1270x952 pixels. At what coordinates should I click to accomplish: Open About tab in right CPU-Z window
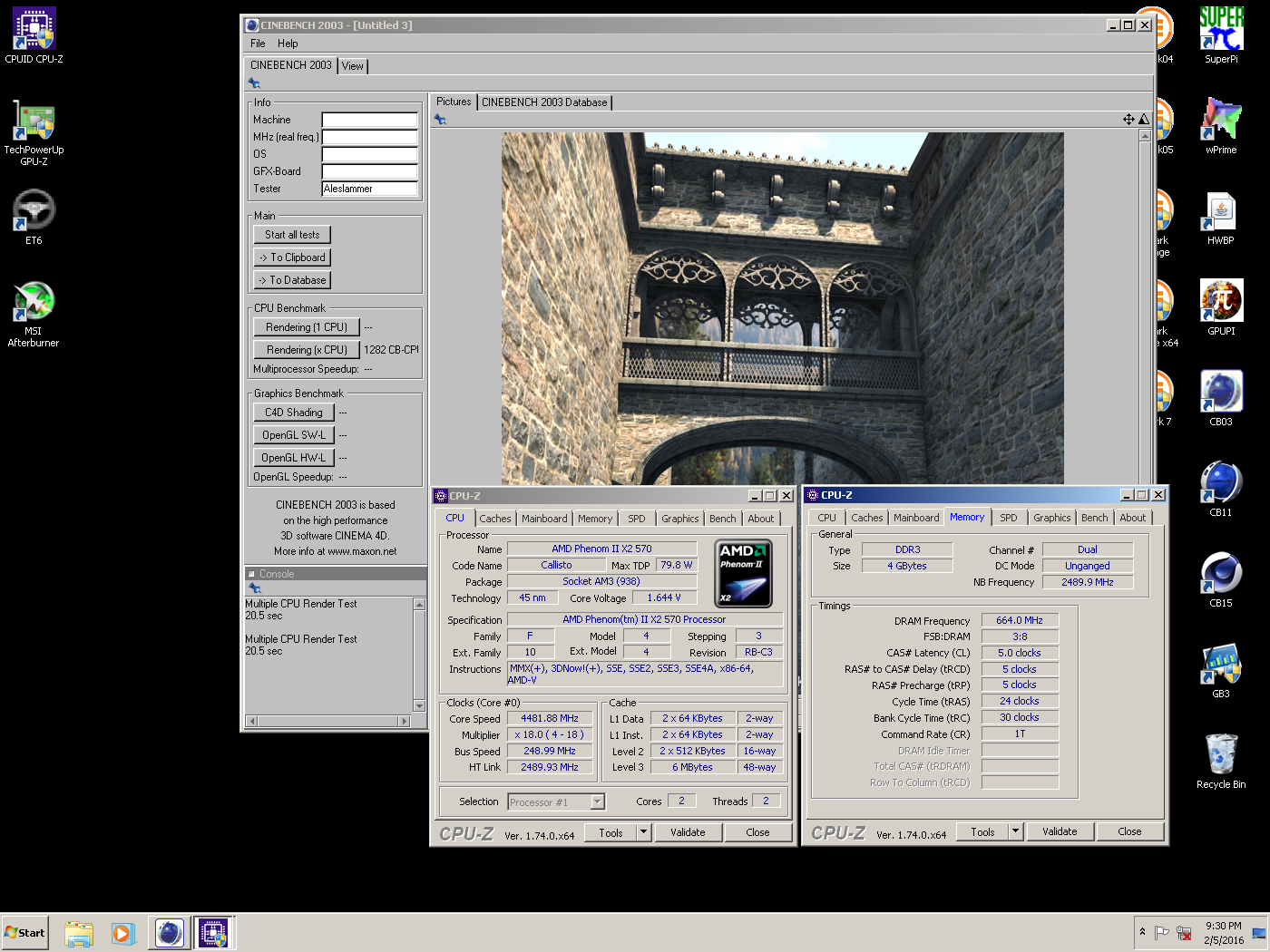click(x=1132, y=518)
